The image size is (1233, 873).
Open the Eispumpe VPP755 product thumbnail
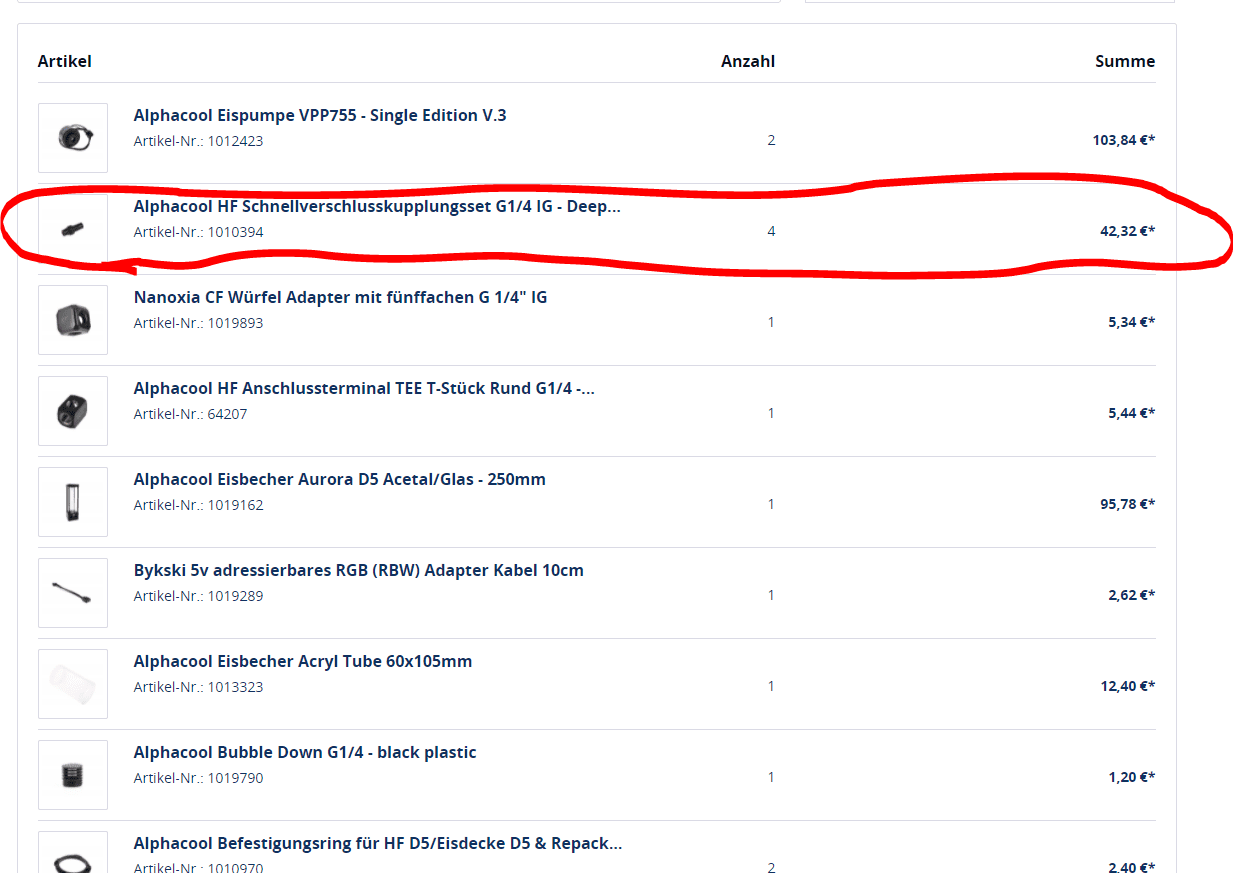[73, 138]
